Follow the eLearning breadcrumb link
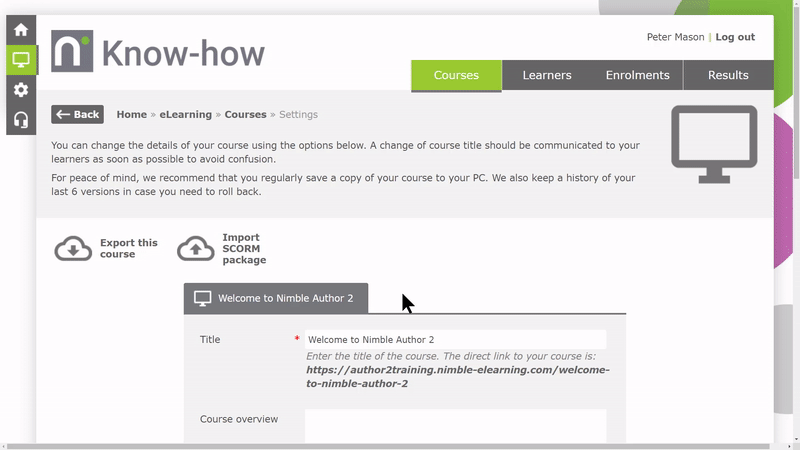The image size is (800, 450). pos(186,114)
